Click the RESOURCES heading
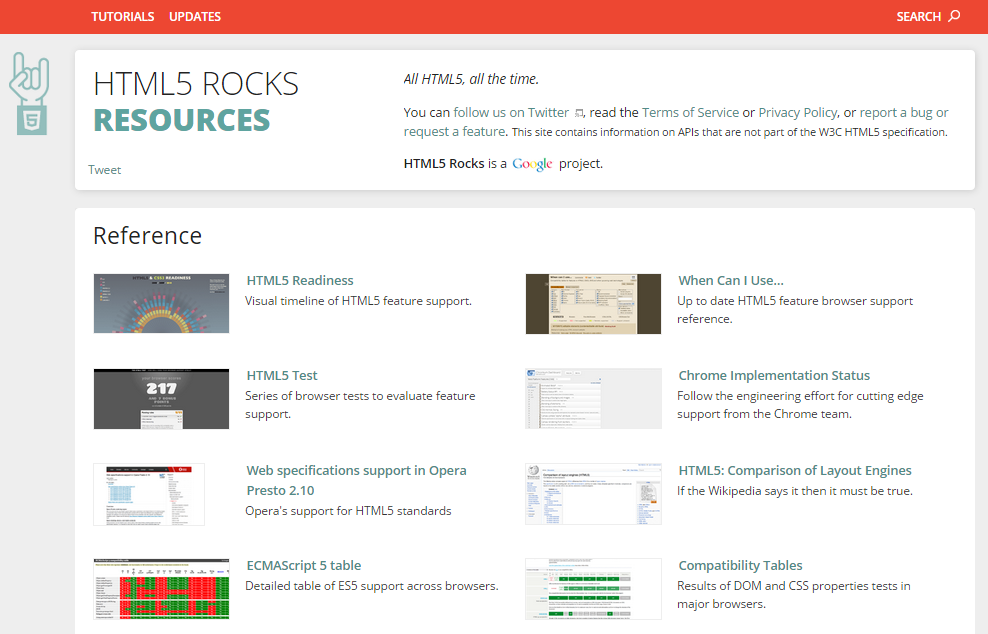 tap(181, 120)
